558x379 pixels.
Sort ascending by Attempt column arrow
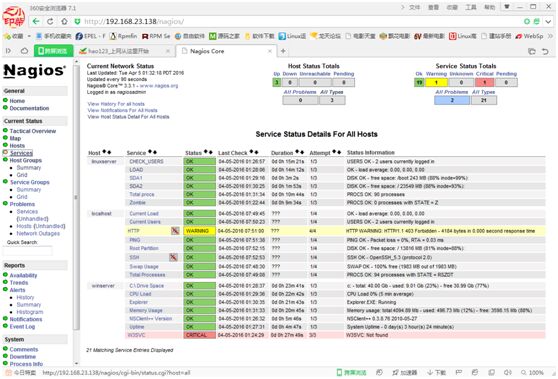coord(334,152)
